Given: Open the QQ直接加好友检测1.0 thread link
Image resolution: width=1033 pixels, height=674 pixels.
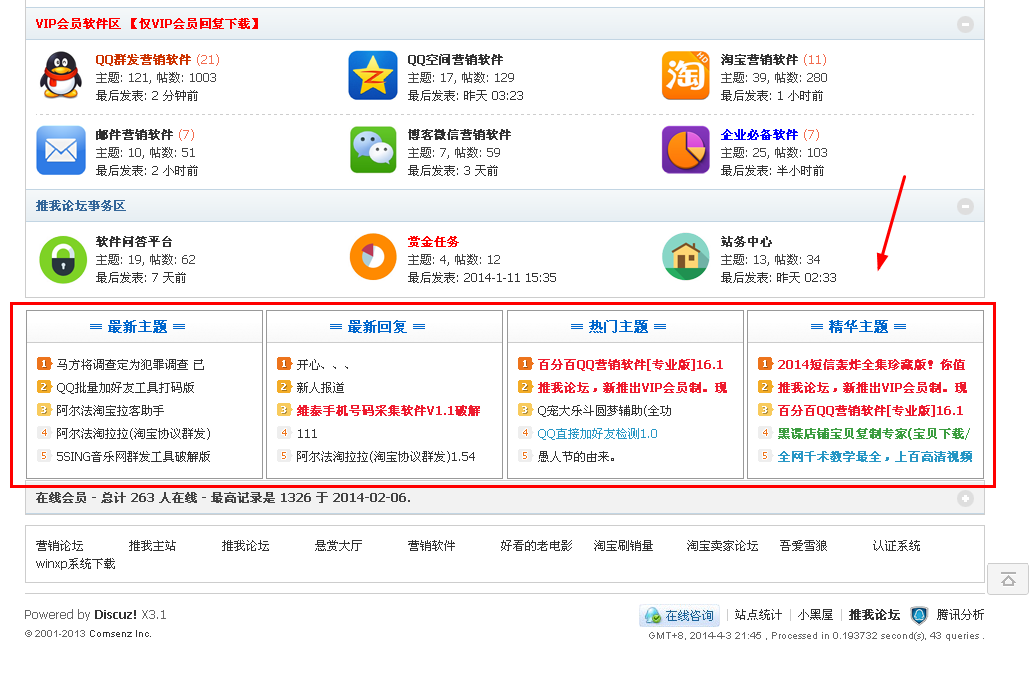Looking at the screenshot, I should pyautogui.click(x=597, y=434).
